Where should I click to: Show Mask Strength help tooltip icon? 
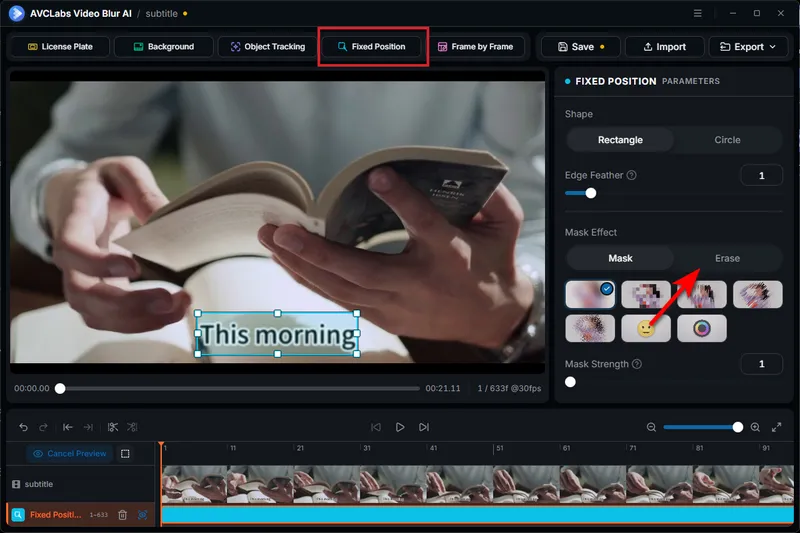(637, 364)
